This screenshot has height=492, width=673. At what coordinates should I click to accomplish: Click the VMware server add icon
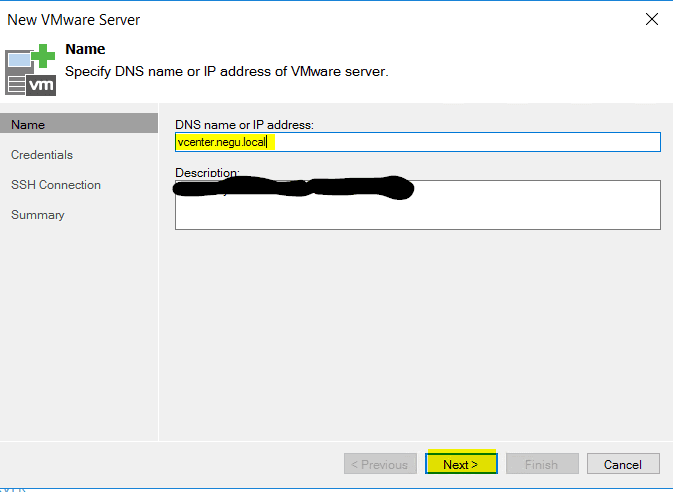click(30, 70)
